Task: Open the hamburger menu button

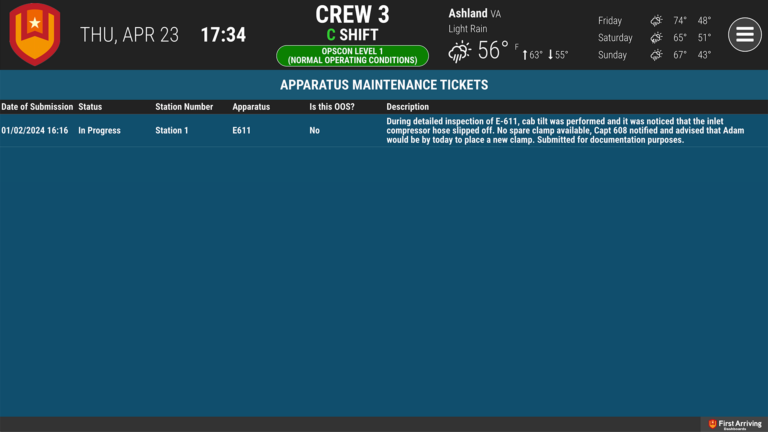Action: coord(744,35)
